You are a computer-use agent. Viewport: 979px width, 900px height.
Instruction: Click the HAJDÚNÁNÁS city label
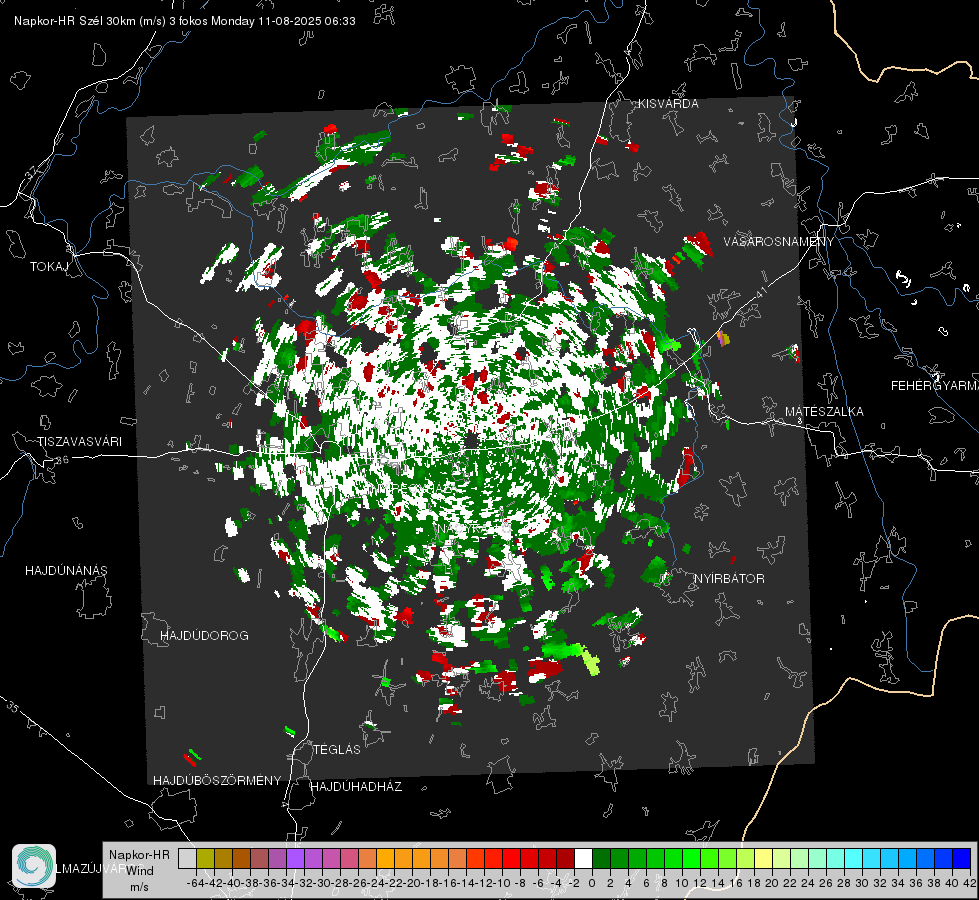tap(66, 570)
